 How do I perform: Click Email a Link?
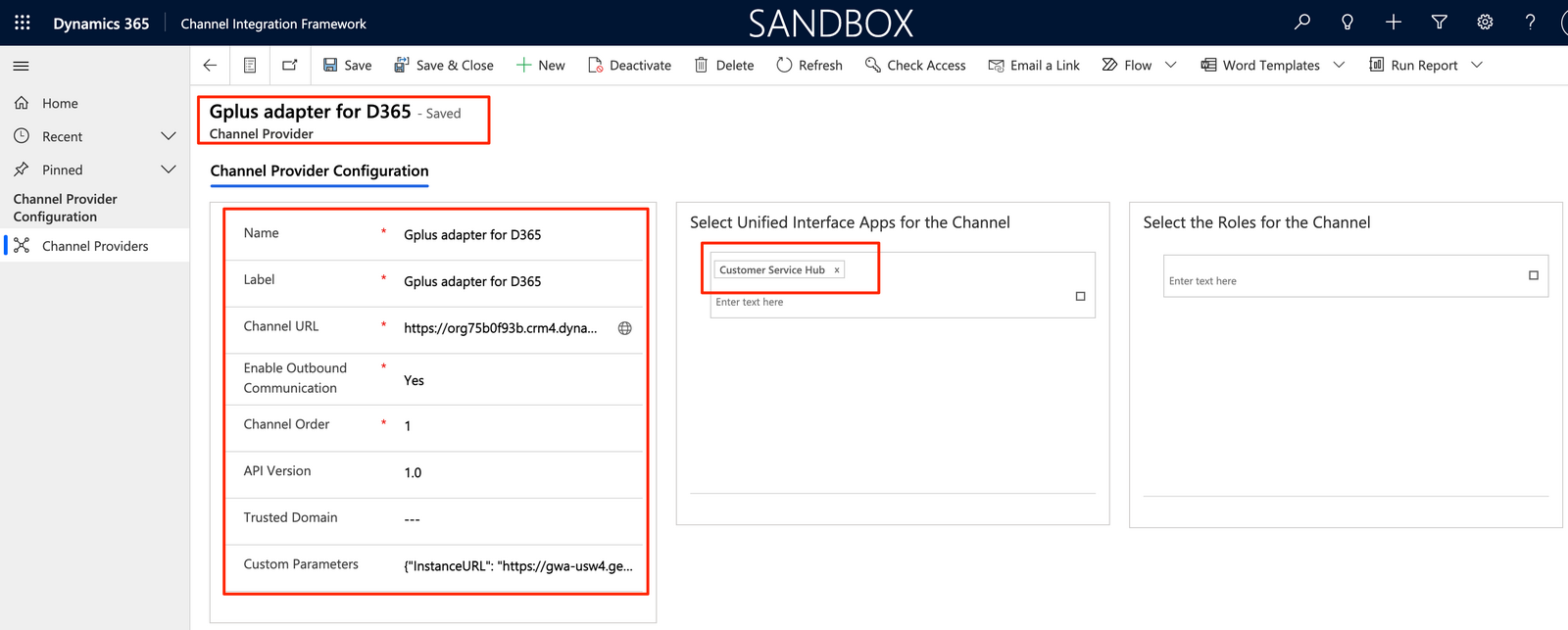[1034, 65]
